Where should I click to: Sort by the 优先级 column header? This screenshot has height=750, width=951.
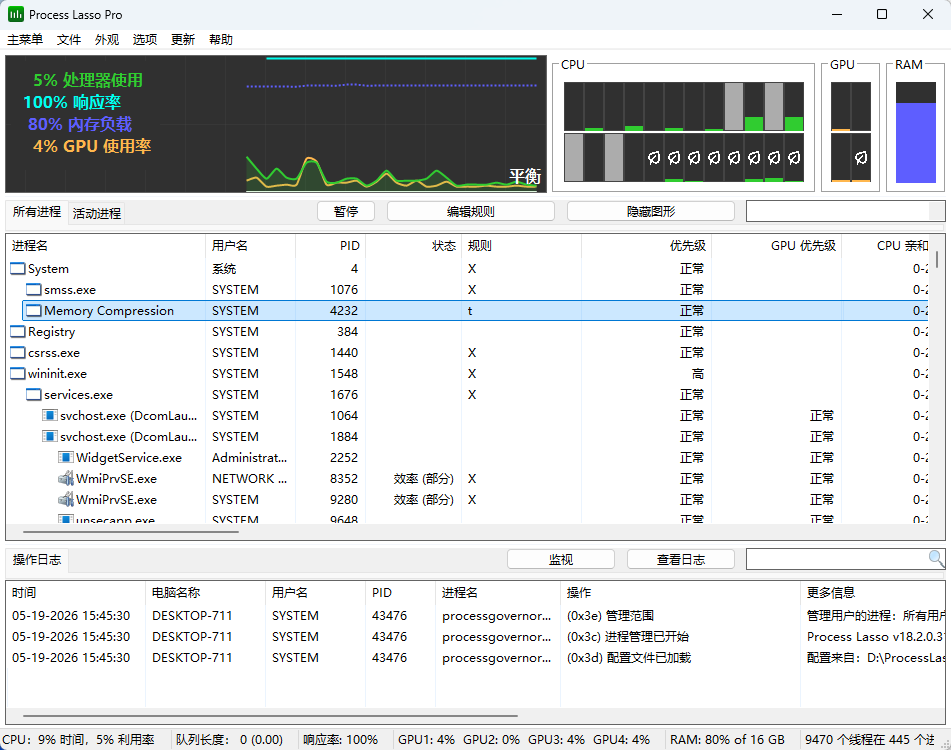[x=647, y=246]
